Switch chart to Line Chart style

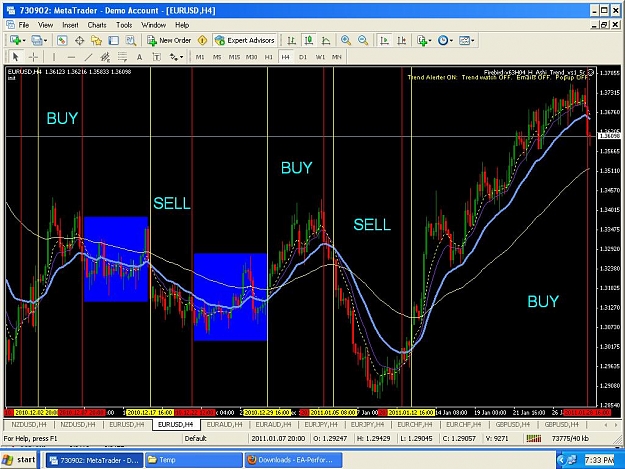[x=326, y=40]
